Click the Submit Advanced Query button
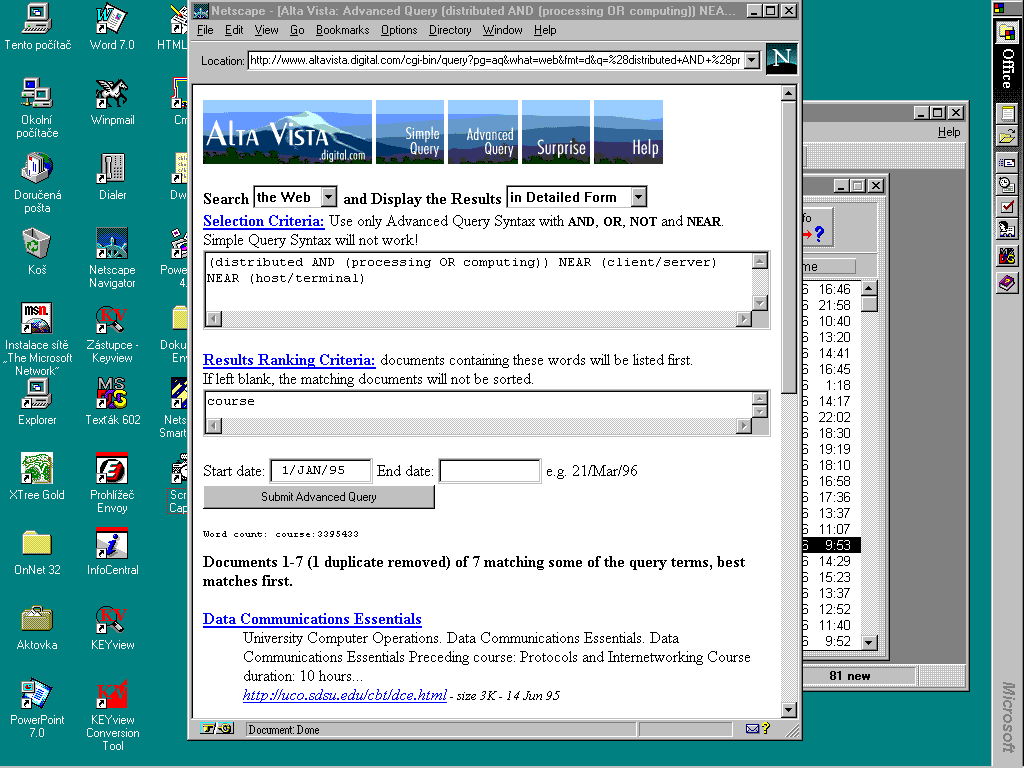Image resolution: width=1024 pixels, height=768 pixels. [319, 497]
